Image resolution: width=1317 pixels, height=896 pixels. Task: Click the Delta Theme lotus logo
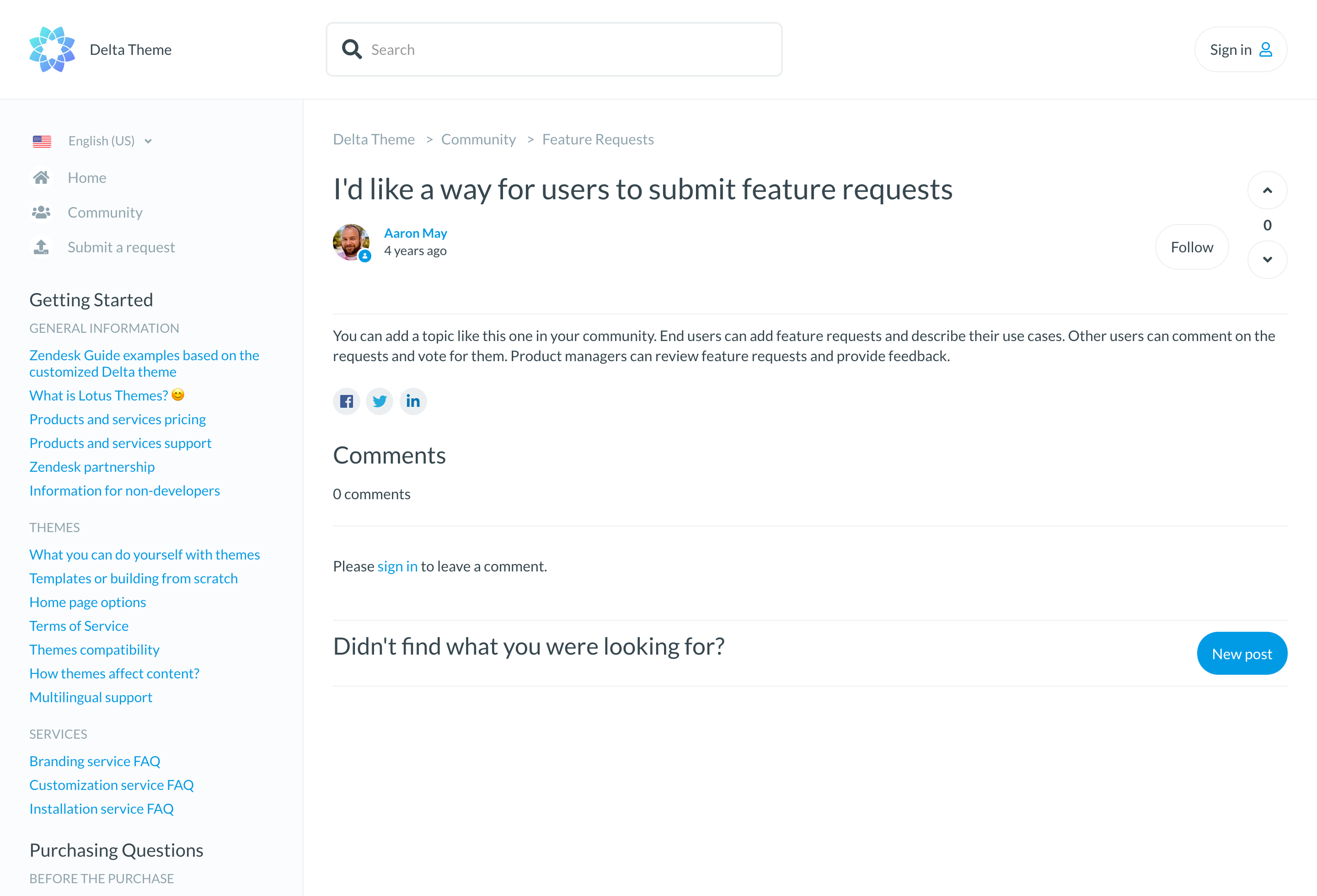[x=52, y=49]
